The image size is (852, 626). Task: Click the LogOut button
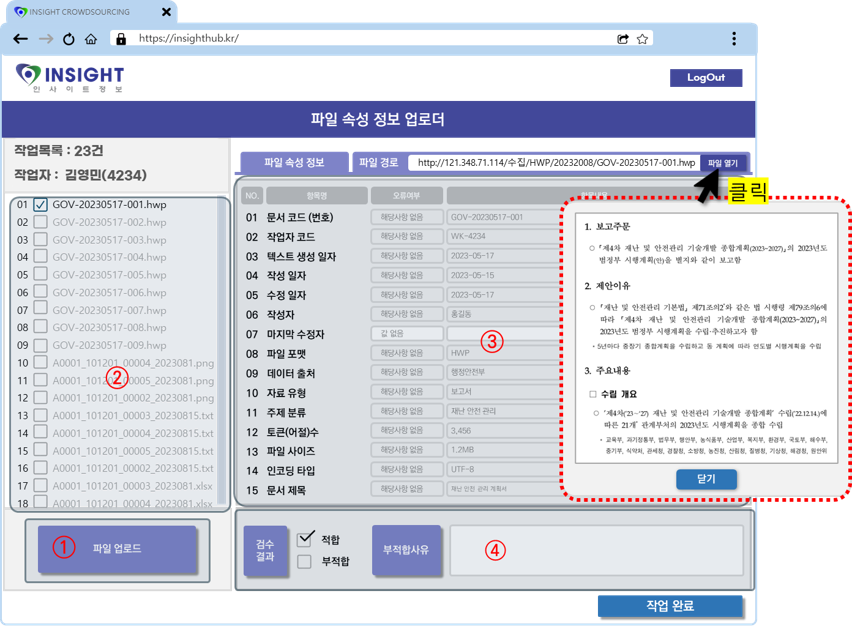click(706, 78)
